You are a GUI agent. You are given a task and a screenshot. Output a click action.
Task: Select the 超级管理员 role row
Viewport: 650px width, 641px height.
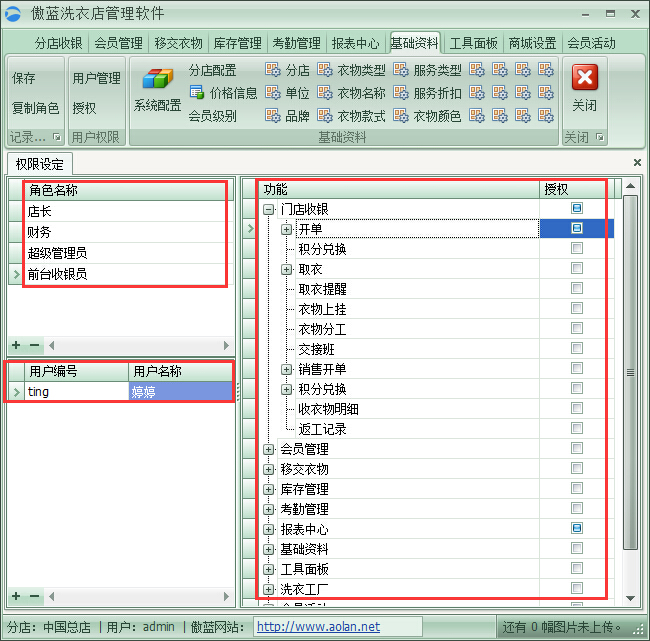coord(58,252)
